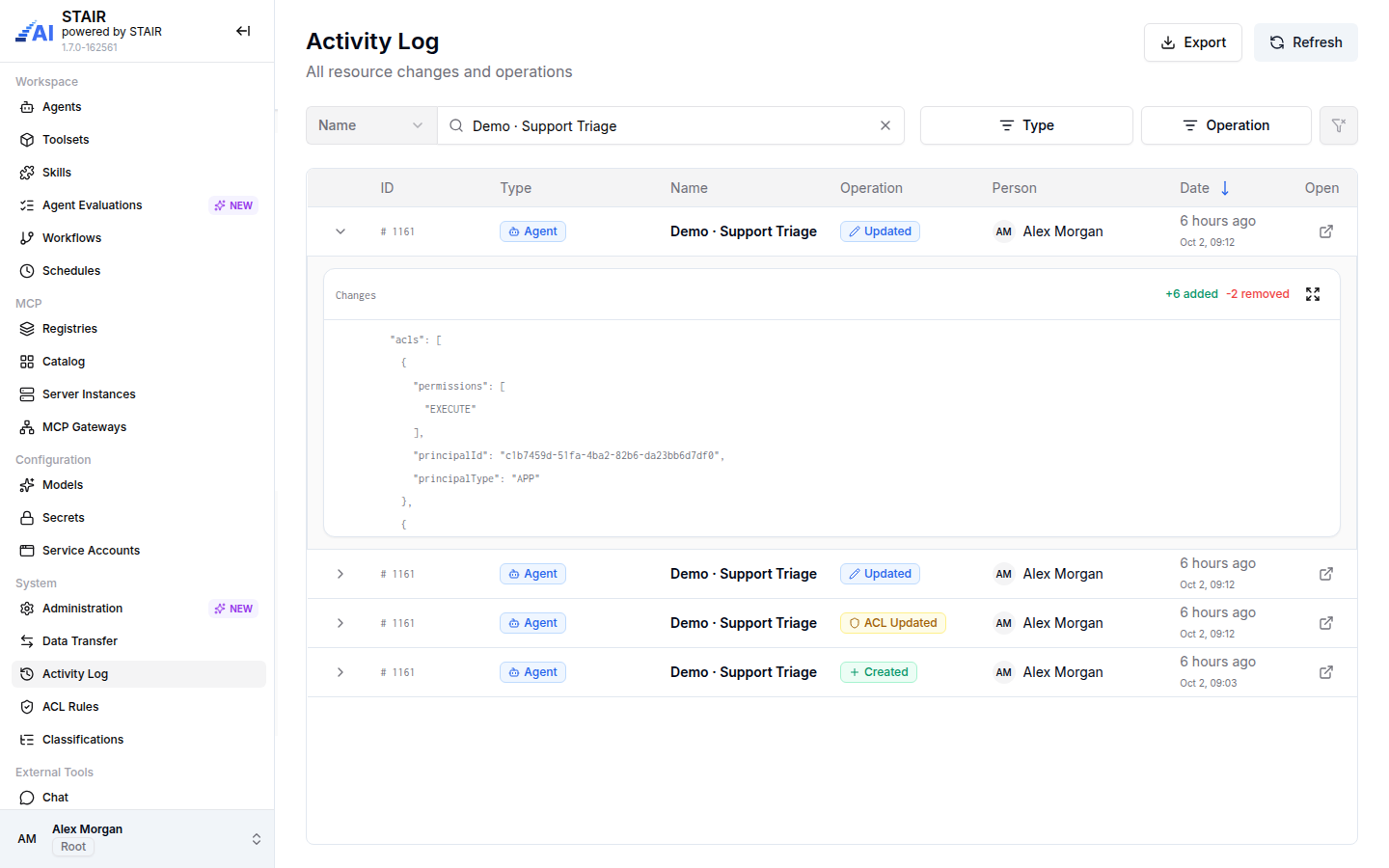Click the Models sparkle icon
Viewport: 1389px width, 868px height.
[27, 485]
